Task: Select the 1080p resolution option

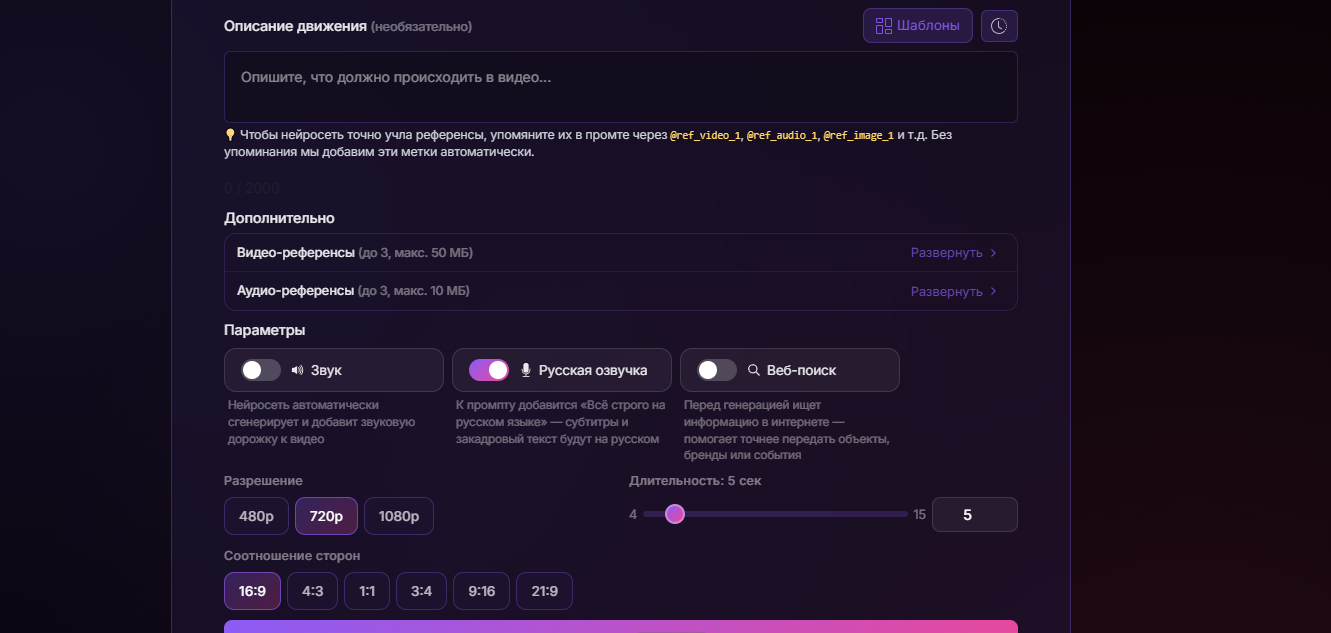Action: coord(399,516)
